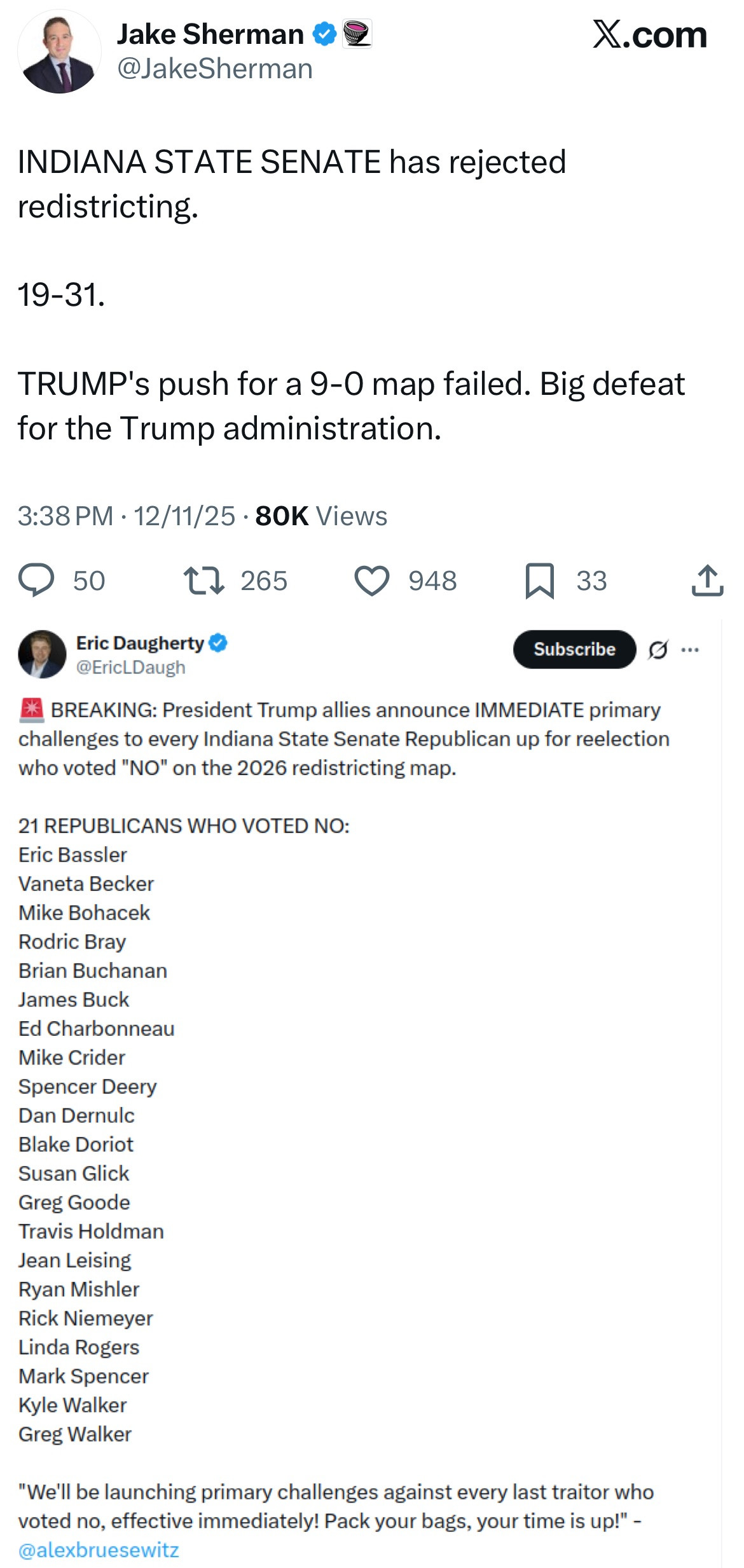The width and height of the screenshot is (744, 1568).
Task: Like the Indiana Senate tweet
Action: pyautogui.click(x=371, y=580)
